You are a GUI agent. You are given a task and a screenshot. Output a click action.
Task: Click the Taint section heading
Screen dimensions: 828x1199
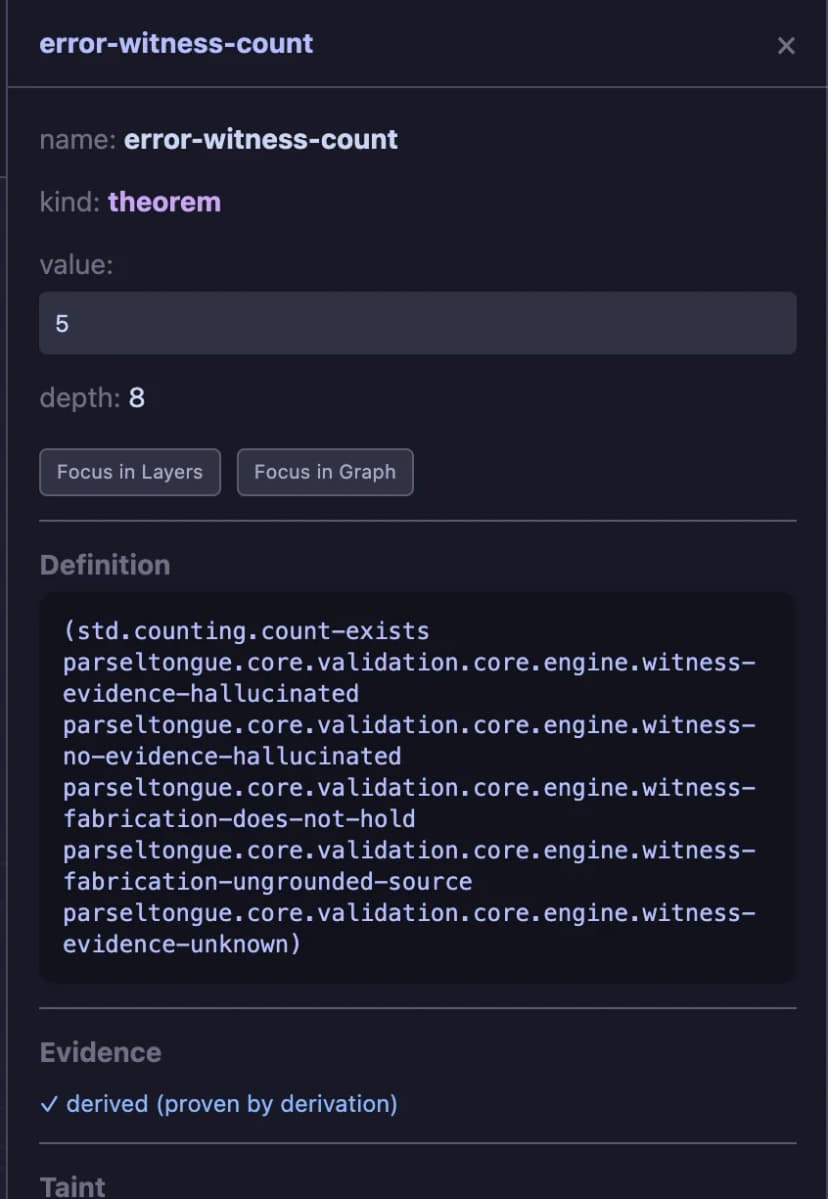point(73,1186)
